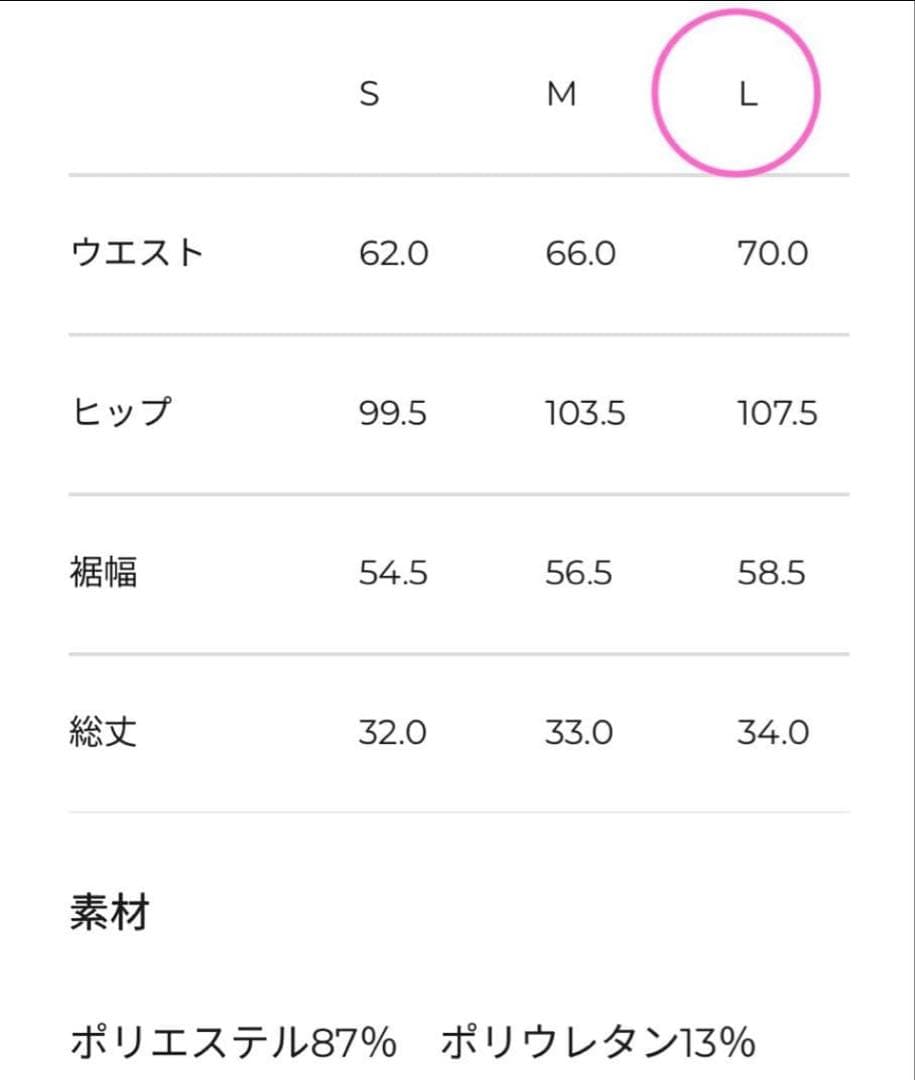Click the hem width value 58.5

[772, 574]
